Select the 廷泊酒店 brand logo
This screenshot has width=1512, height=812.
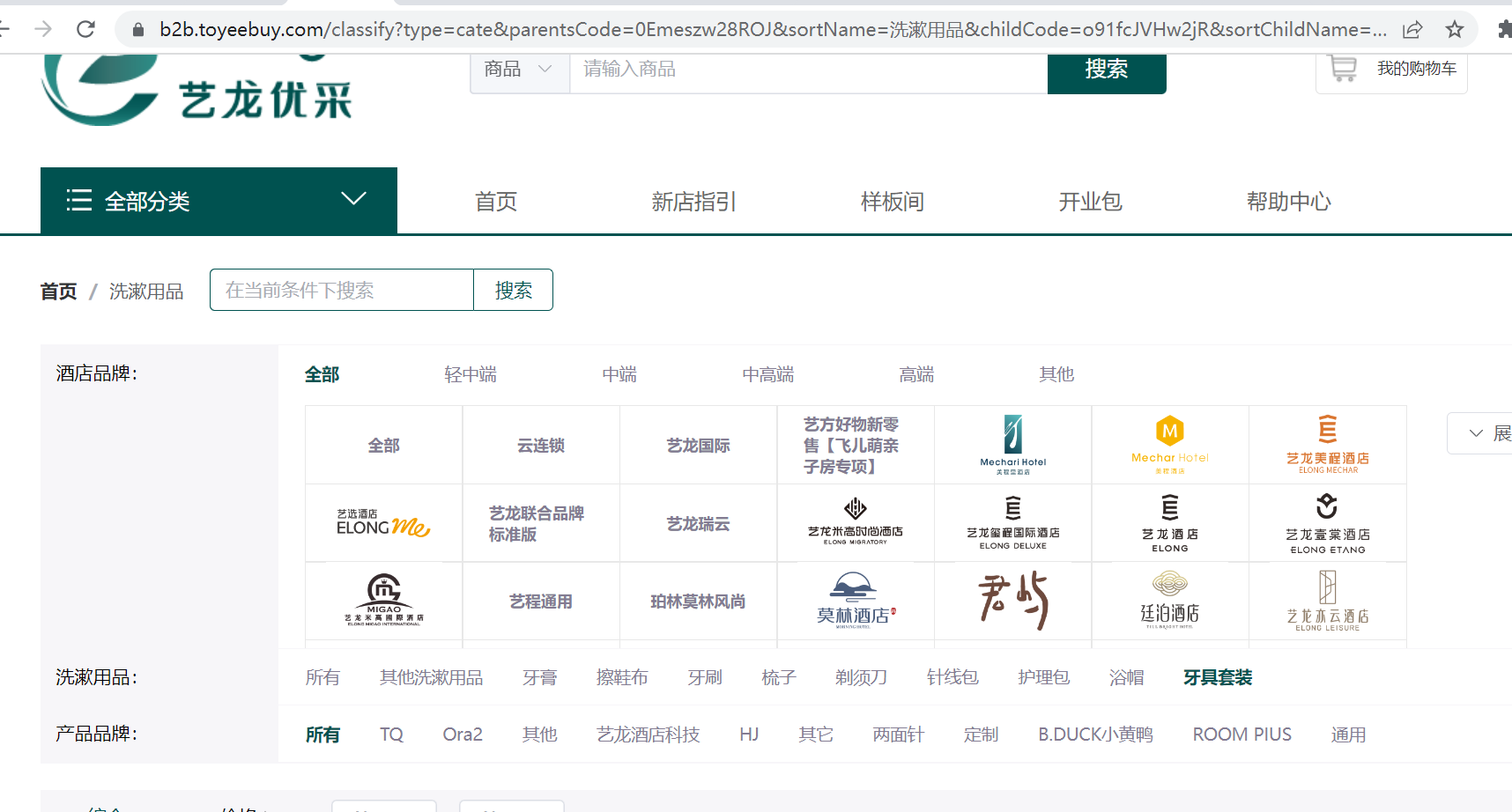tap(1170, 601)
